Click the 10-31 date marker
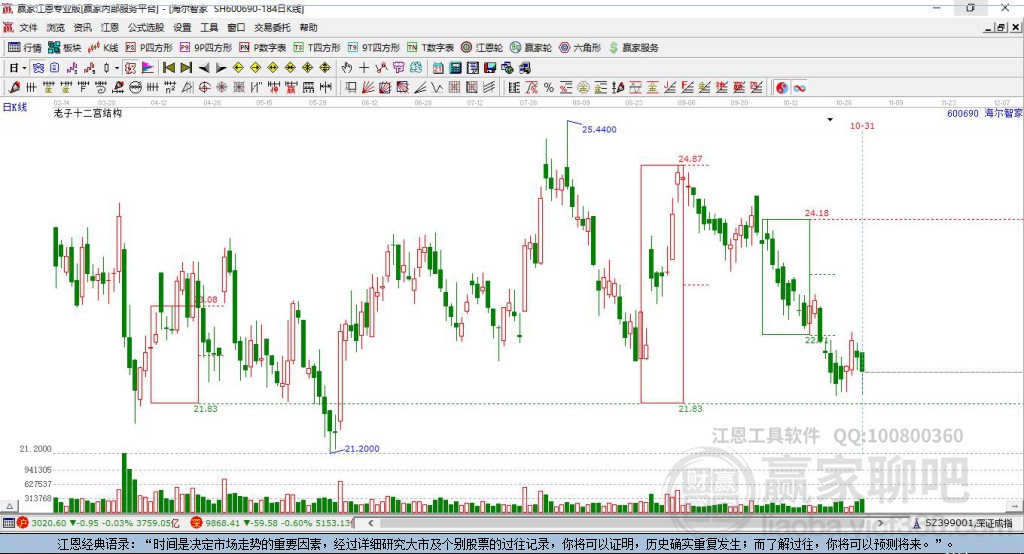Viewport: 1024px width, 554px height. pyautogui.click(x=862, y=125)
